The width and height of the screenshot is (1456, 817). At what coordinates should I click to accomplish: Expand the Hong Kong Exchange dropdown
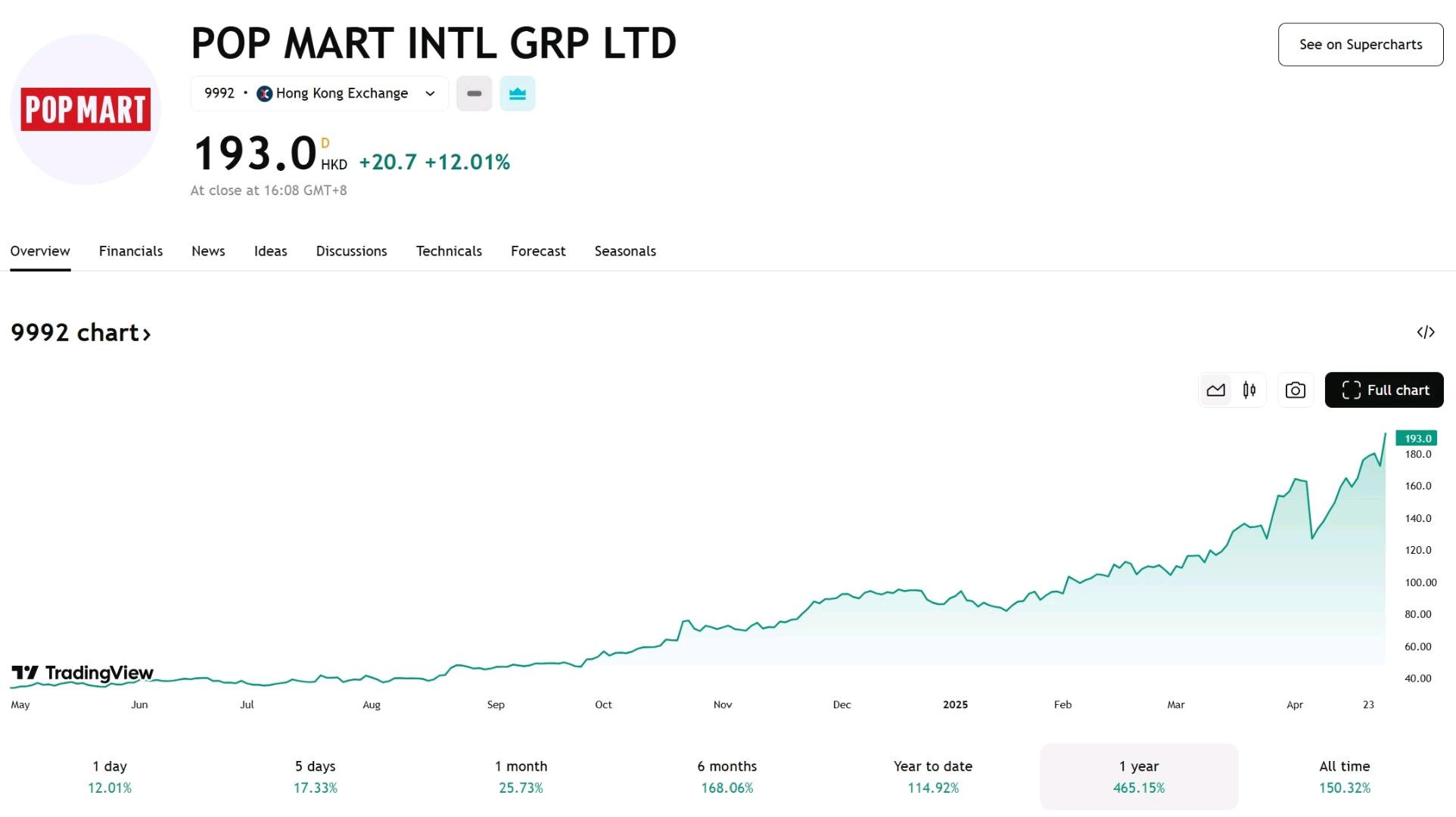pos(319,94)
